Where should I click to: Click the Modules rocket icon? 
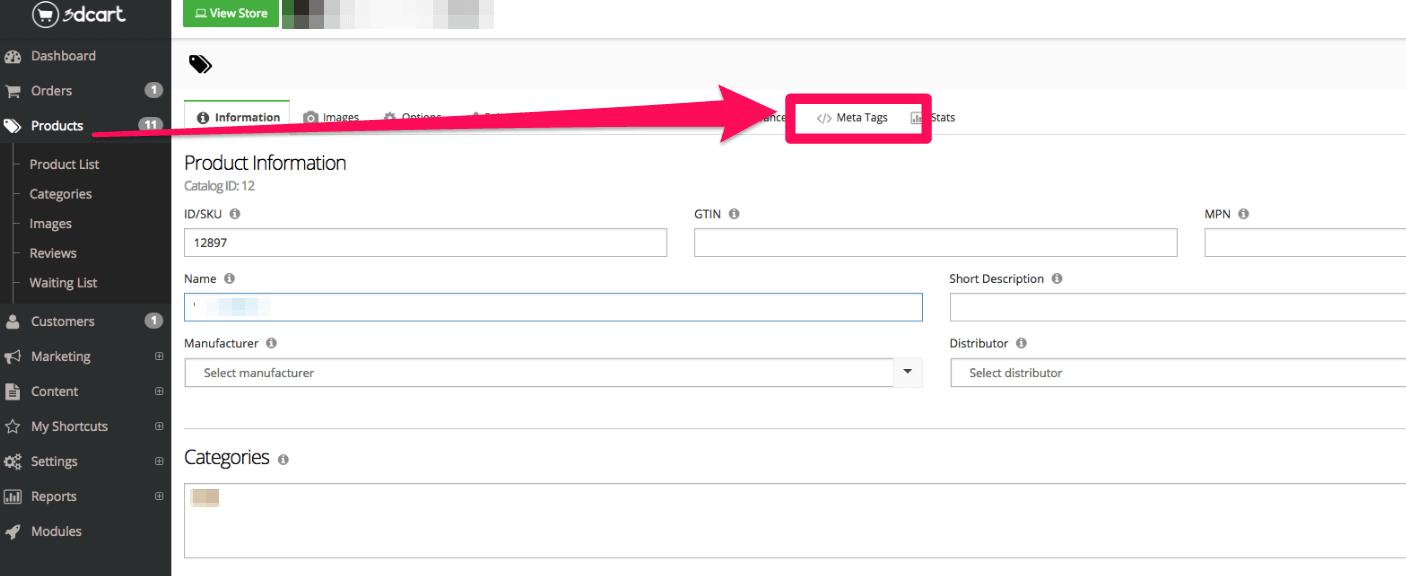point(12,531)
